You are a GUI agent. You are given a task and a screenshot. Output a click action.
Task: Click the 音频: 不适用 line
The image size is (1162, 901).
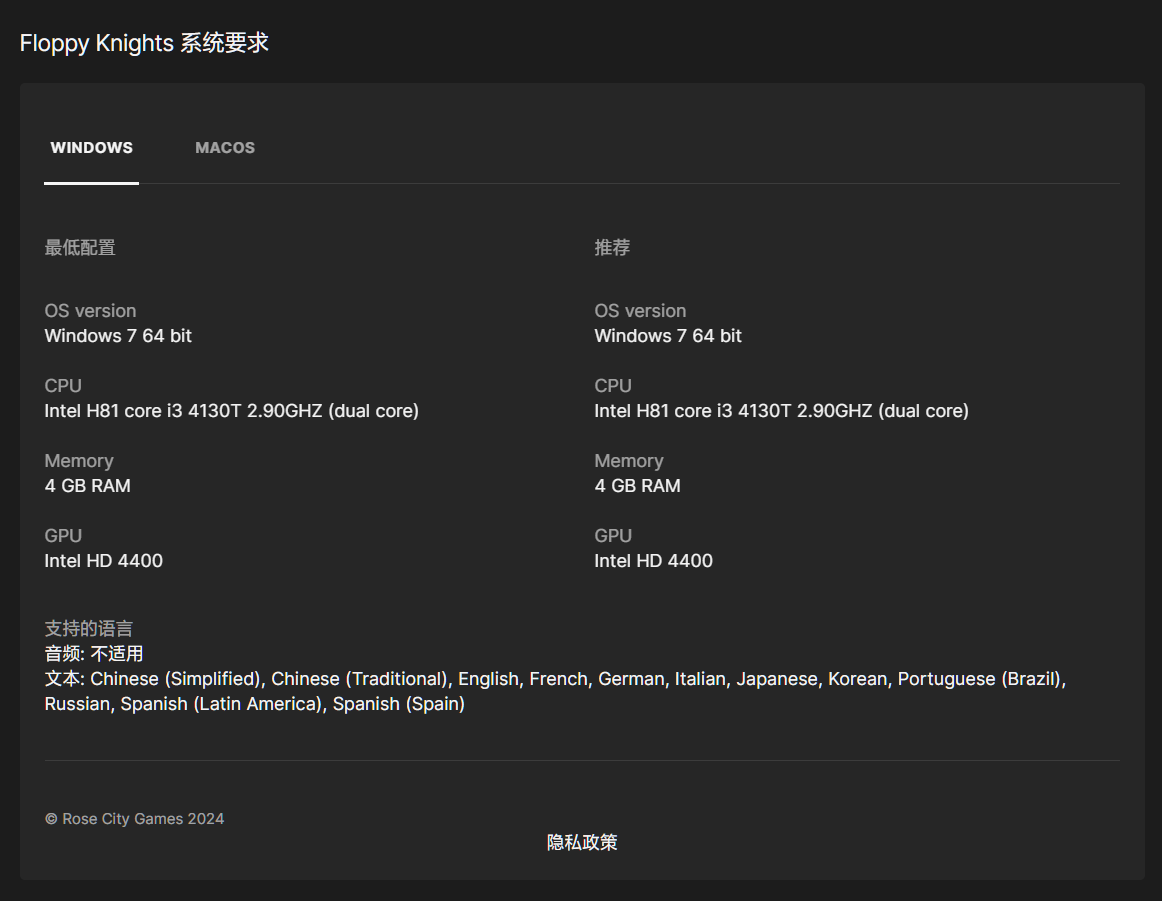(93, 654)
